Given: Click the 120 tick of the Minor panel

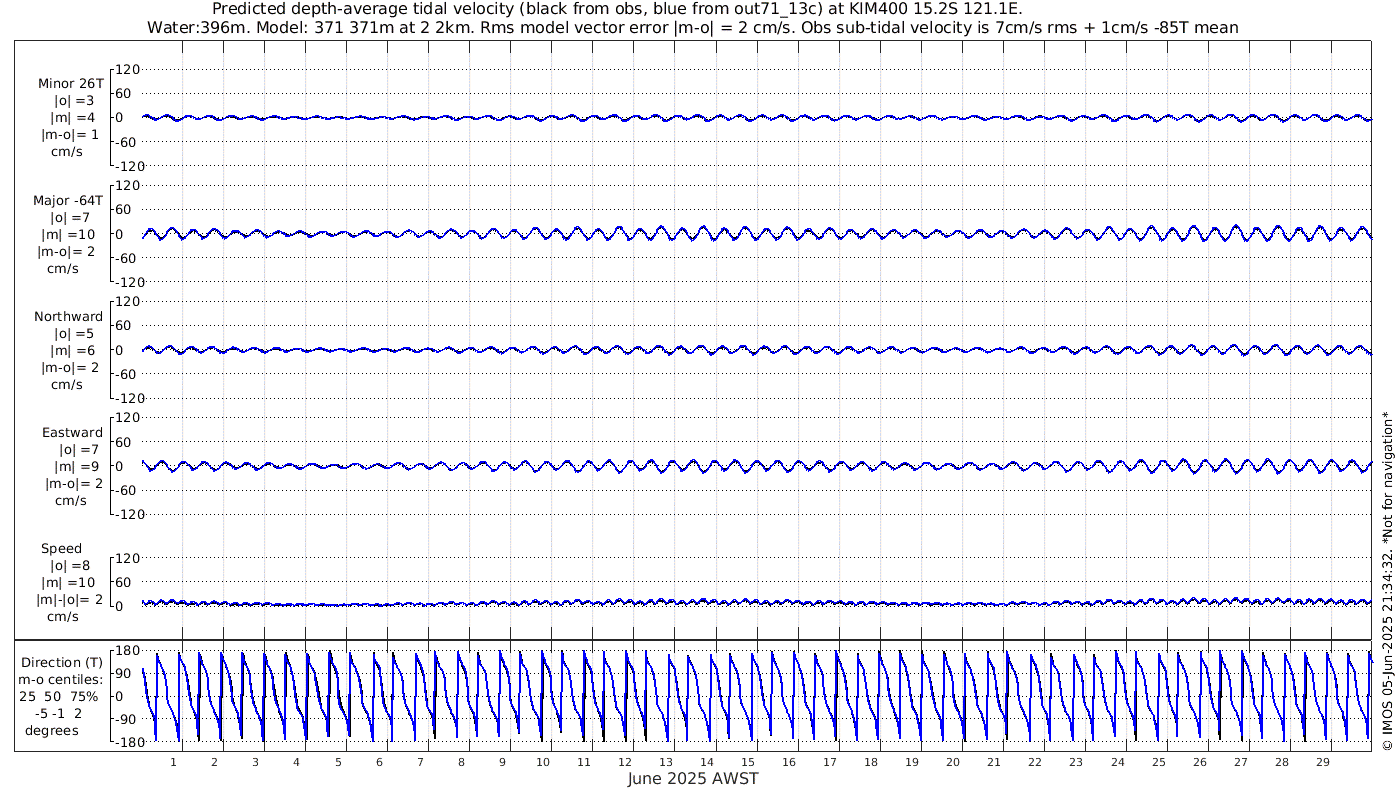Looking at the screenshot, I should (128, 70).
